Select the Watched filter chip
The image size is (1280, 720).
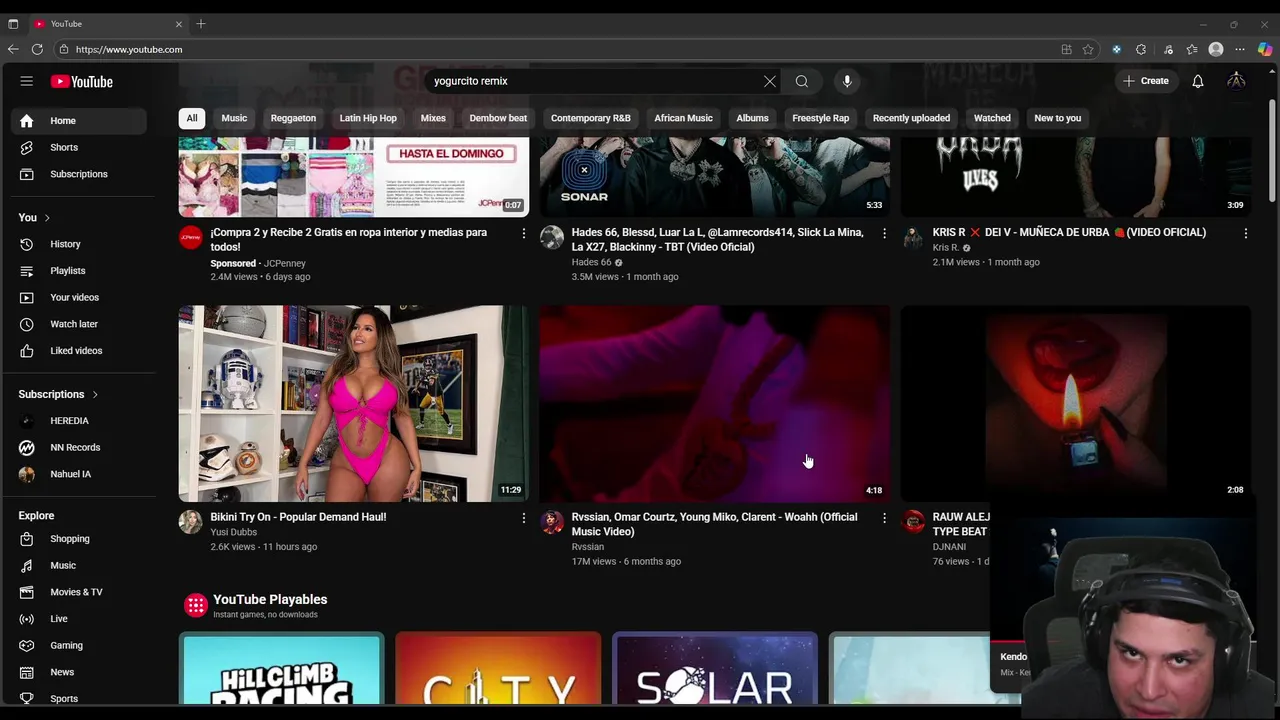(x=992, y=118)
